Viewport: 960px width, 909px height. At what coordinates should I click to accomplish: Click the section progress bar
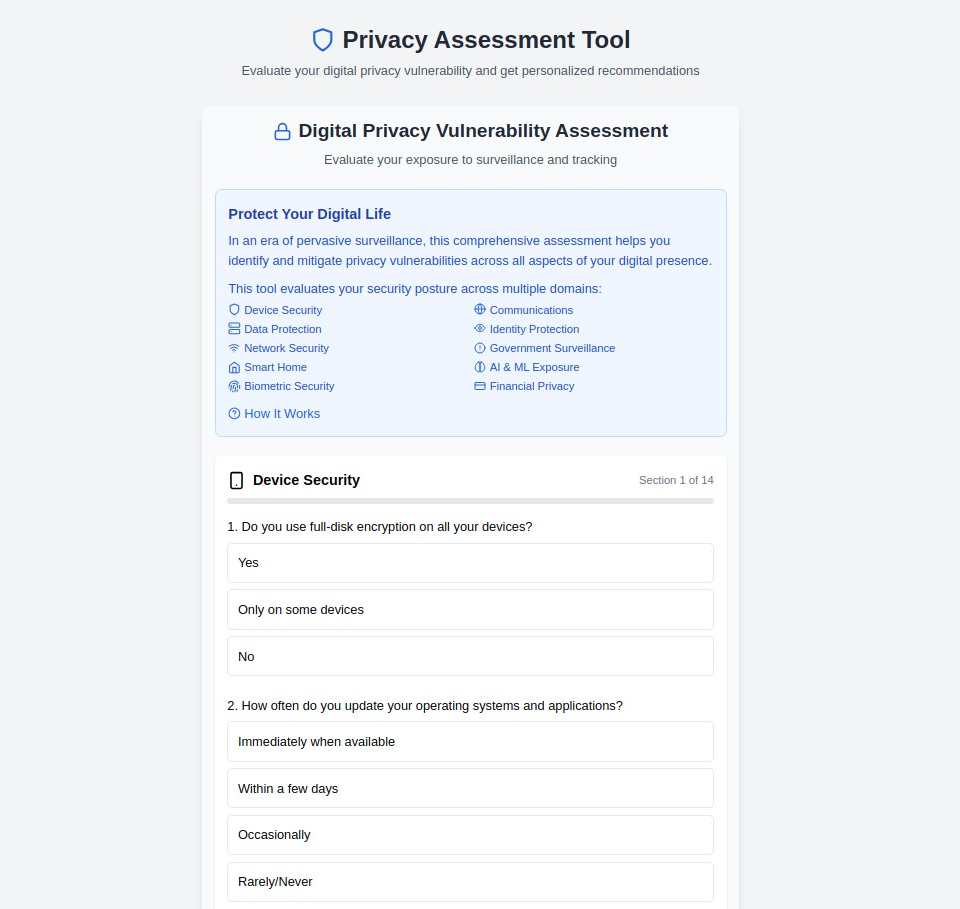point(470,501)
